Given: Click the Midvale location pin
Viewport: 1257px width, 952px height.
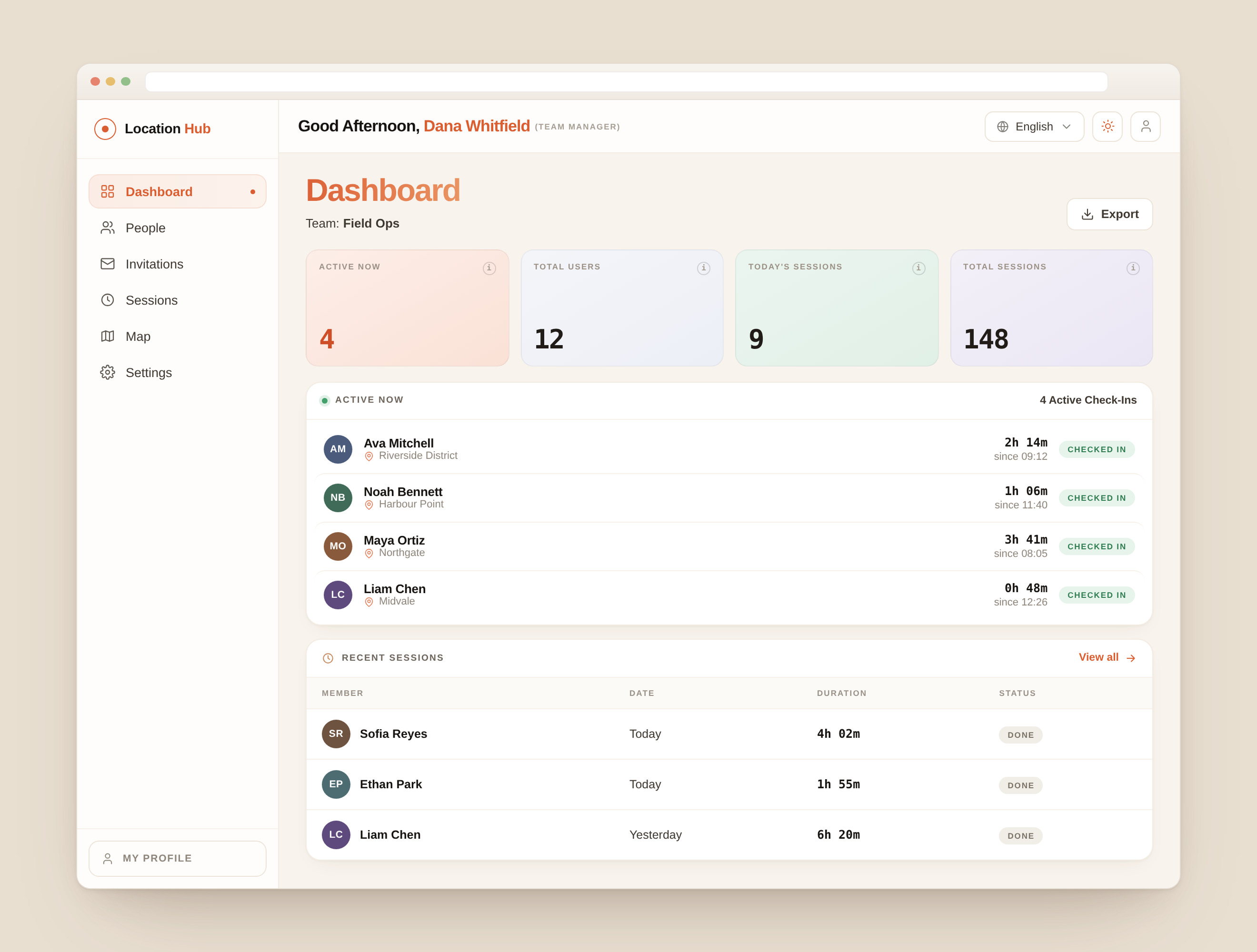Looking at the screenshot, I should (369, 602).
